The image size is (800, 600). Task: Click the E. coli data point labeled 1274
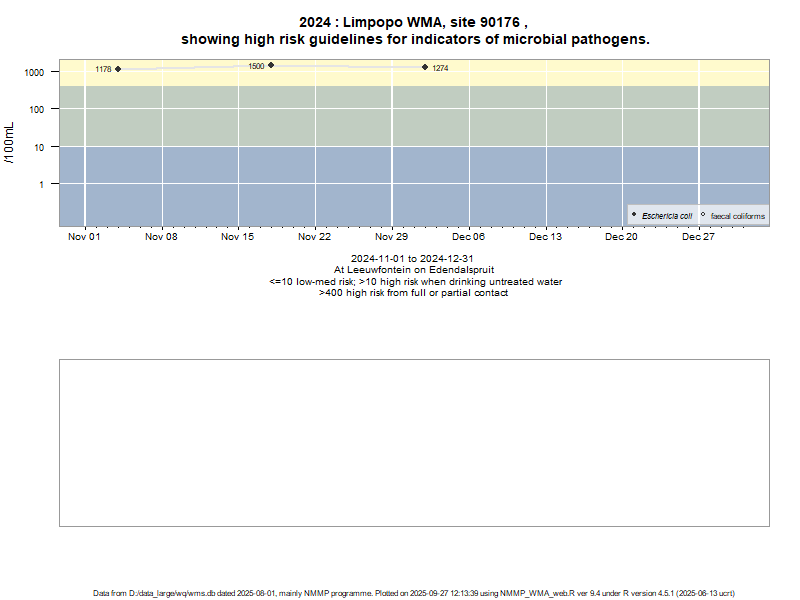tap(425, 67)
